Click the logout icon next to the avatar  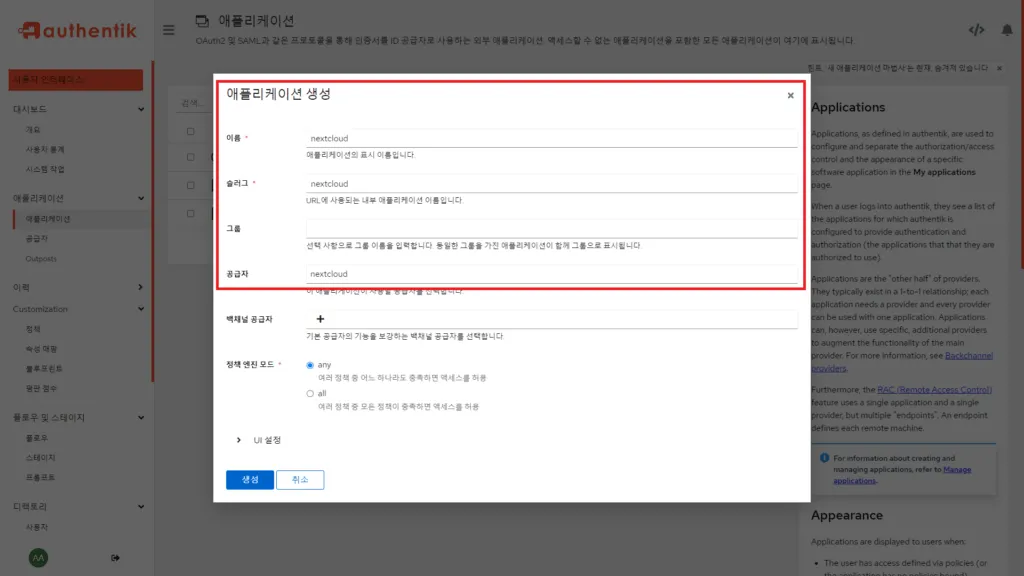pyautogui.click(x=115, y=557)
